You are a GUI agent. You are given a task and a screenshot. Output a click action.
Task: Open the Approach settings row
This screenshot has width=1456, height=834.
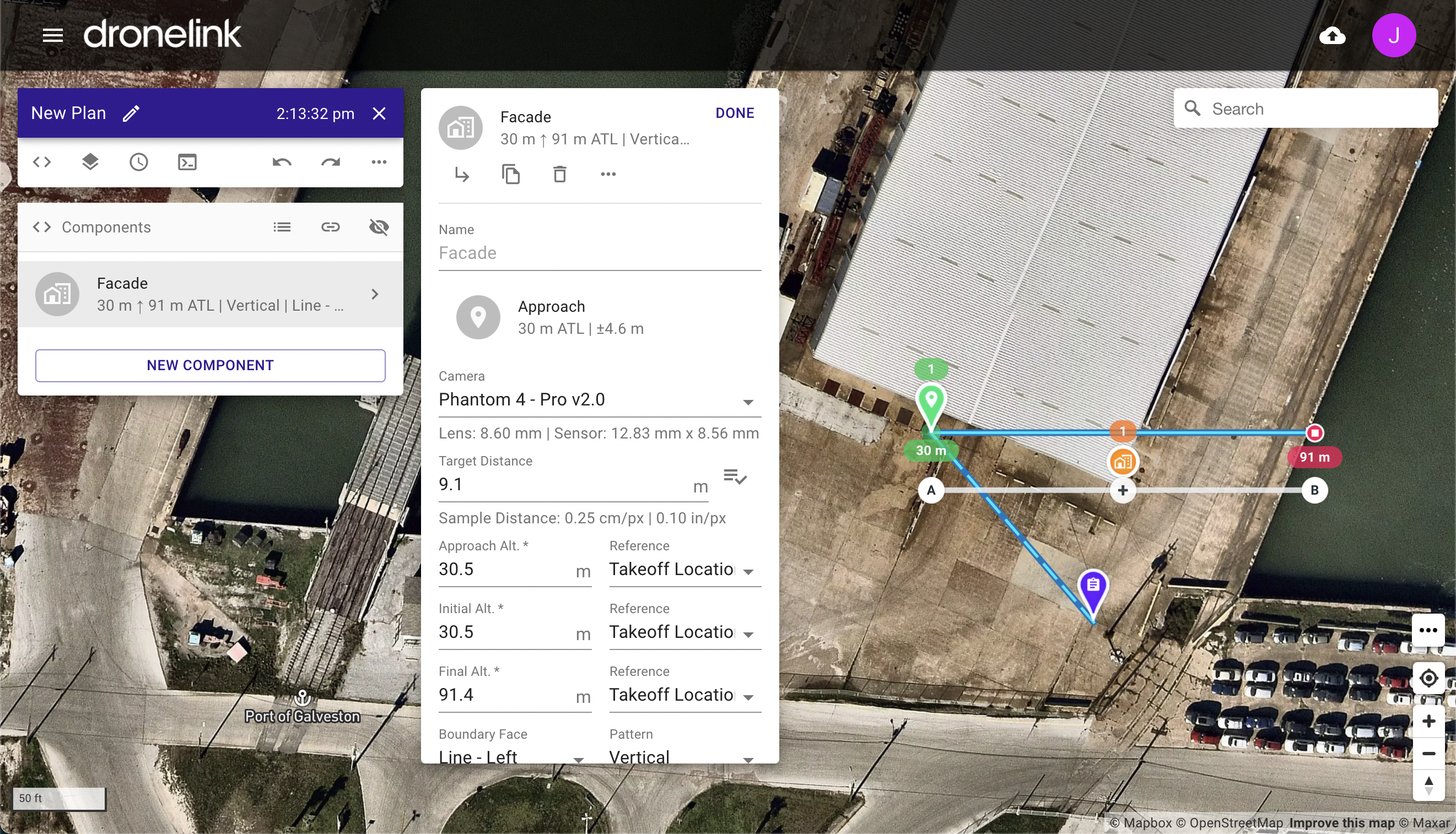[600, 317]
